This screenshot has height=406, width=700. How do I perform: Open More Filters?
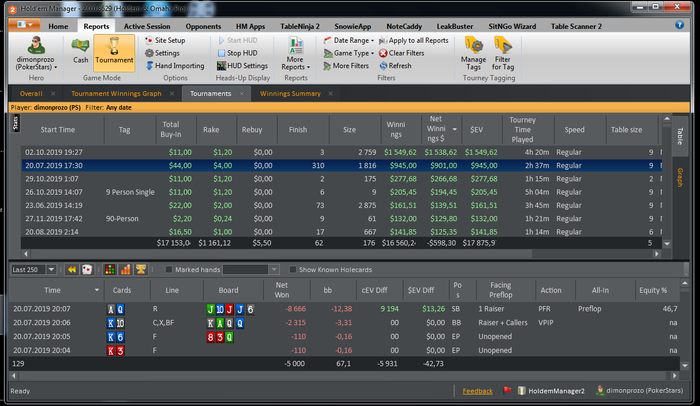pos(346,66)
